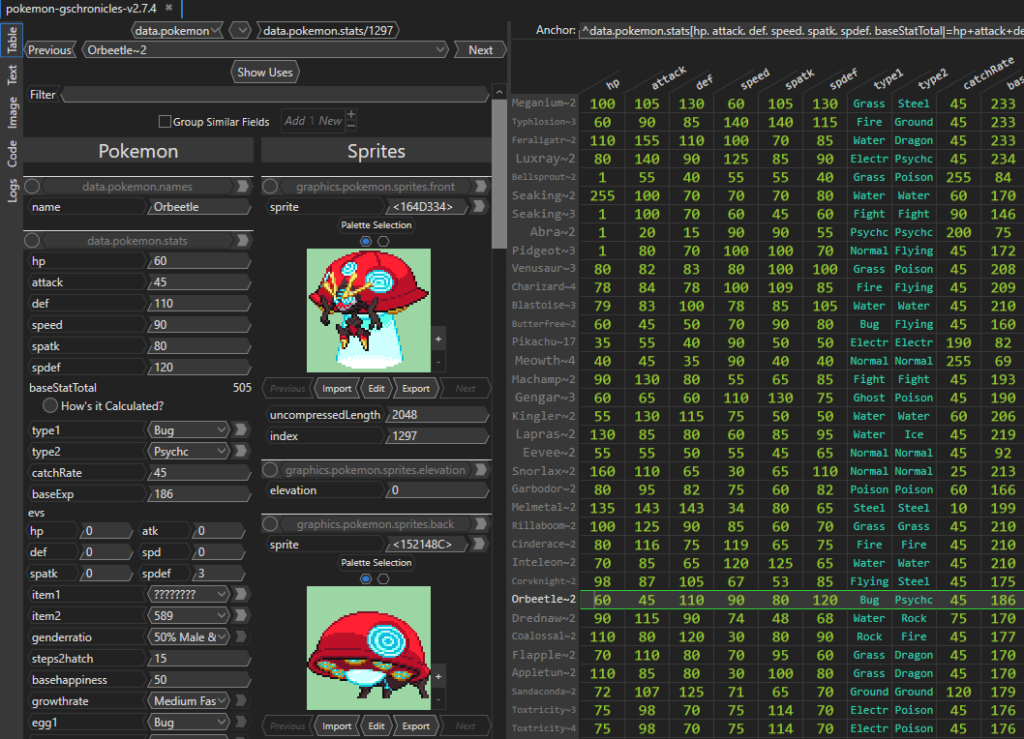The width and height of the screenshot is (1024, 739).
Task: Click the goto arrow next to item2
Action: (x=241, y=616)
